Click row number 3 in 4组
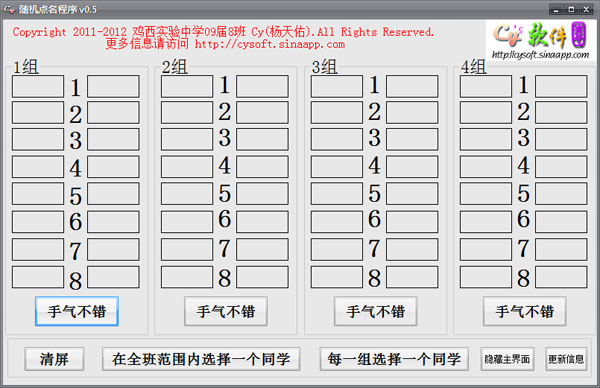The height and width of the screenshot is (388, 600). (x=523, y=138)
